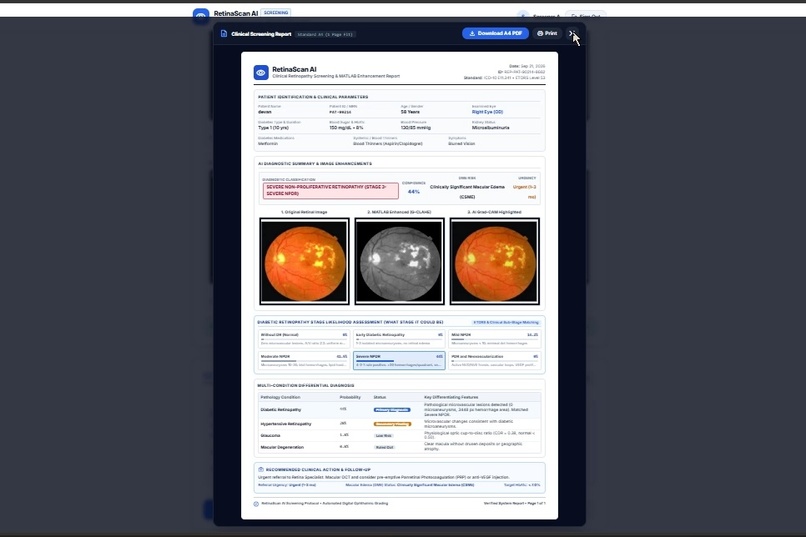Click the Standard A4 page fit label
Image resolution: width=806 pixels, height=537 pixels.
(325, 34)
